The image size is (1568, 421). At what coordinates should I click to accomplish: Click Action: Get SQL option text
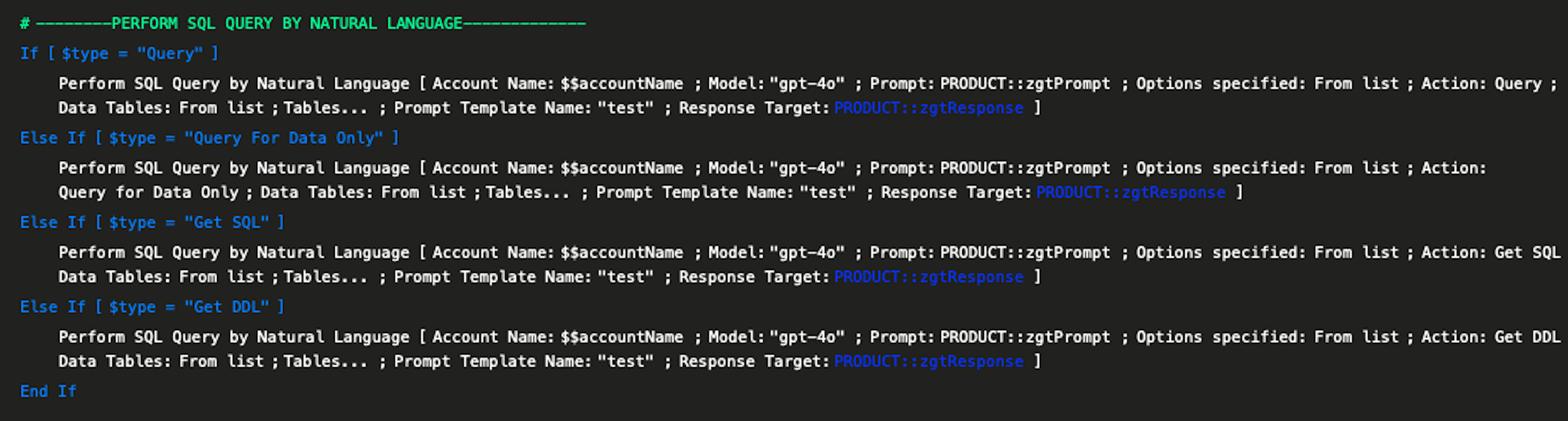tap(1491, 253)
